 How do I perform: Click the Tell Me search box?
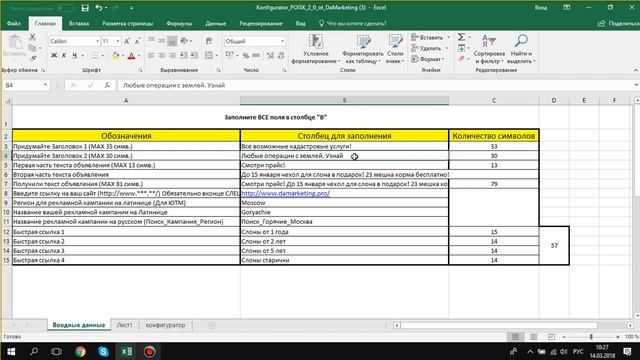pyautogui.click(x=353, y=24)
